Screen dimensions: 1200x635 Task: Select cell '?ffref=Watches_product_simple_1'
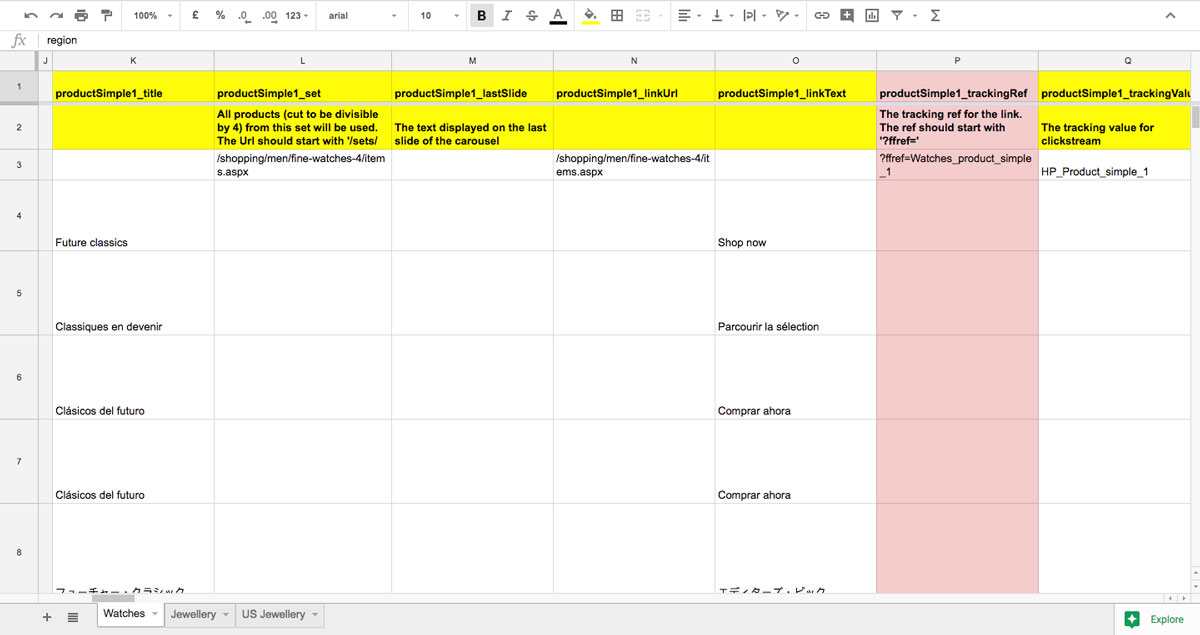coord(957,165)
